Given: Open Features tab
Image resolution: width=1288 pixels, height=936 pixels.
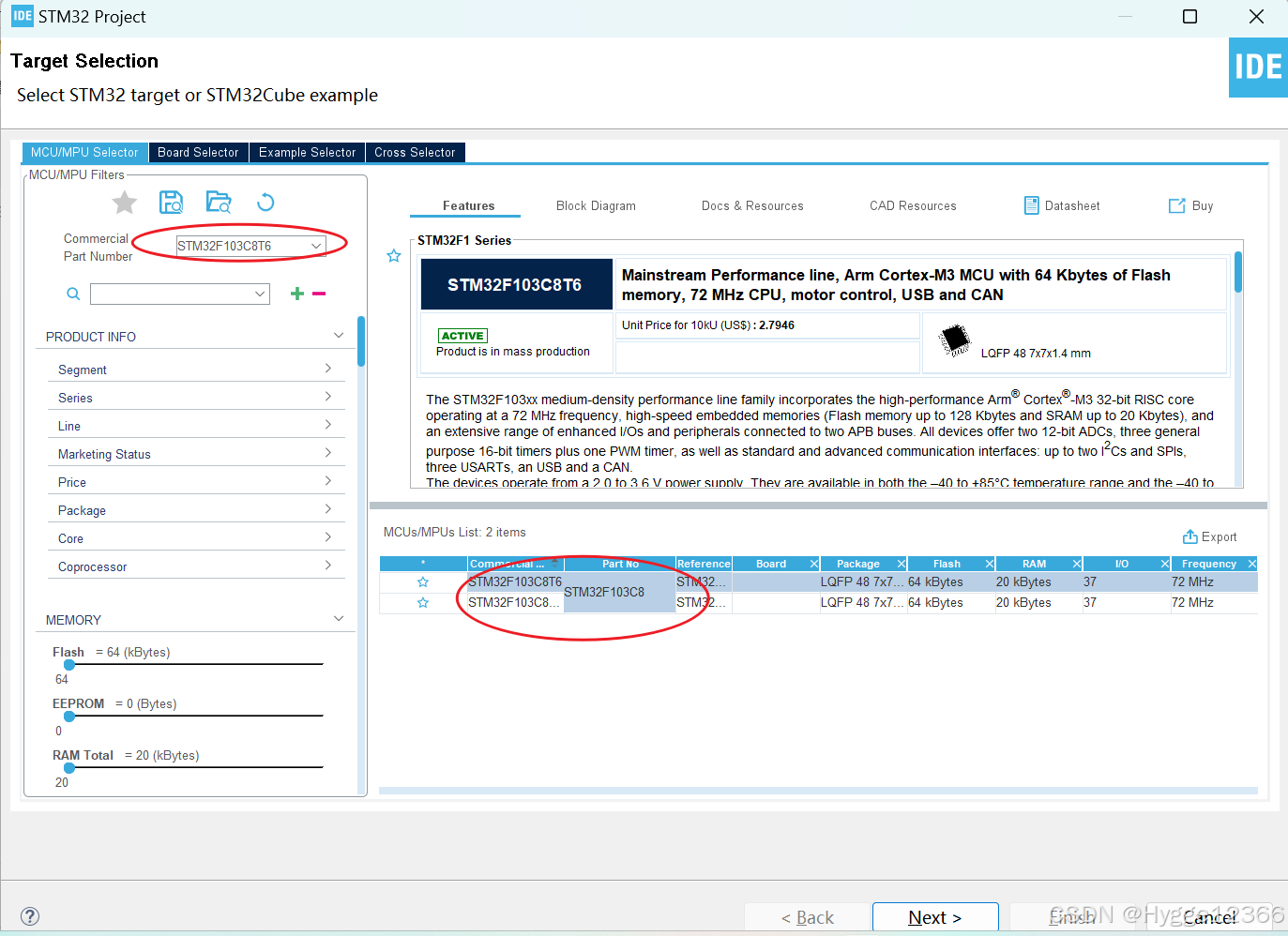Looking at the screenshot, I should [468, 205].
